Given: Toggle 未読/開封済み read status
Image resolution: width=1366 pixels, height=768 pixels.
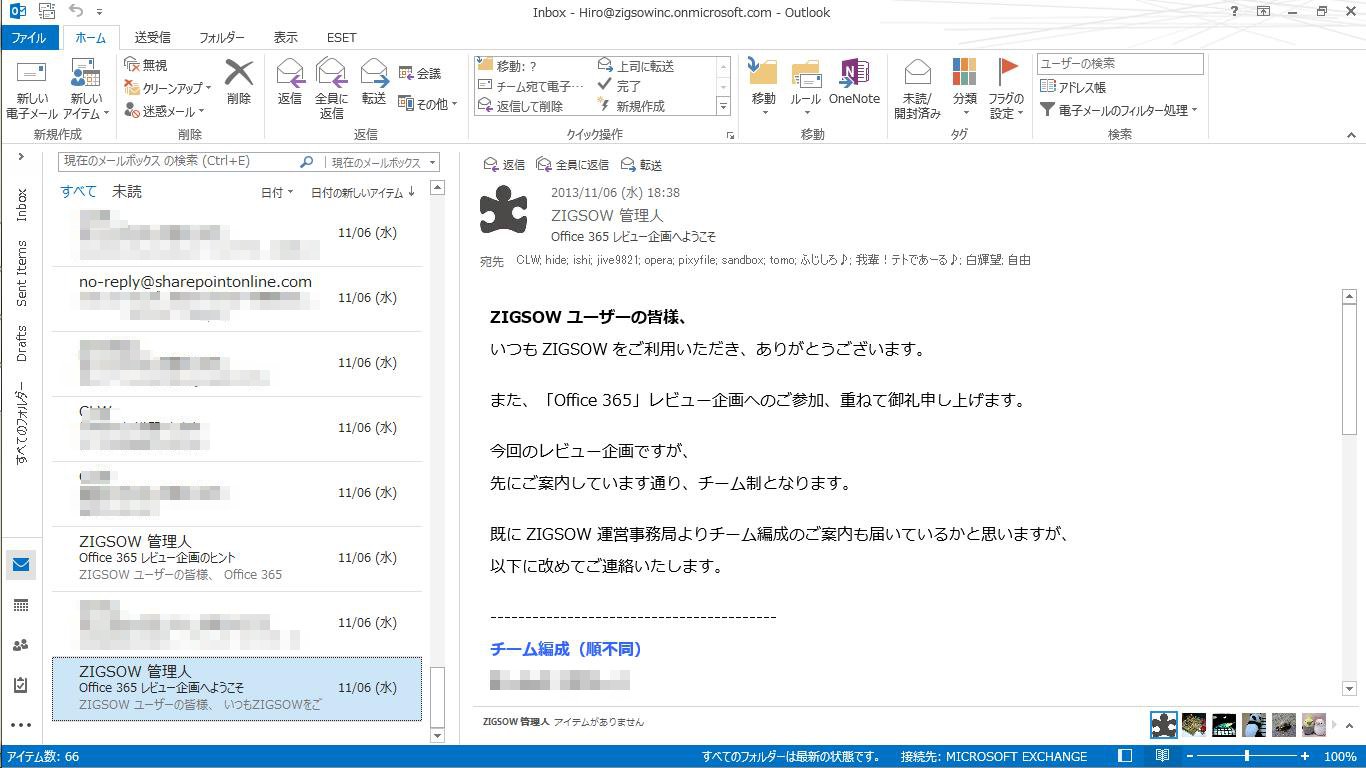Looking at the screenshot, I should point(917,89).
